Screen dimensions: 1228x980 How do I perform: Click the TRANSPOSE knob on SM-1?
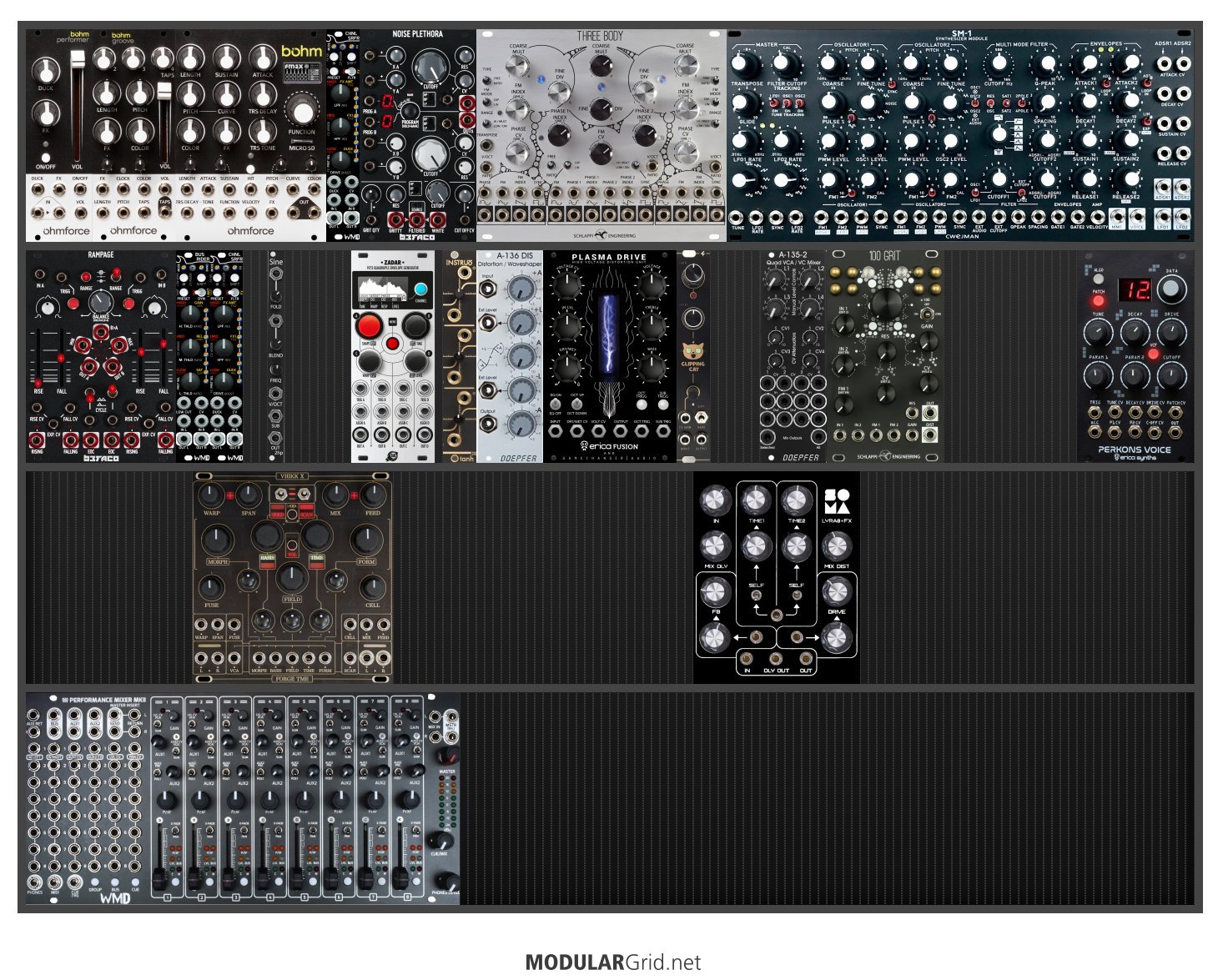742,65
